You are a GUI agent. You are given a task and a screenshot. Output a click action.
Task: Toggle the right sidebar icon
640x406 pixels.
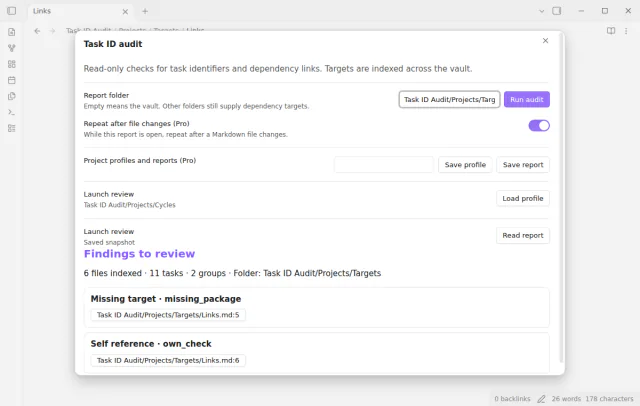pos(557,11)
